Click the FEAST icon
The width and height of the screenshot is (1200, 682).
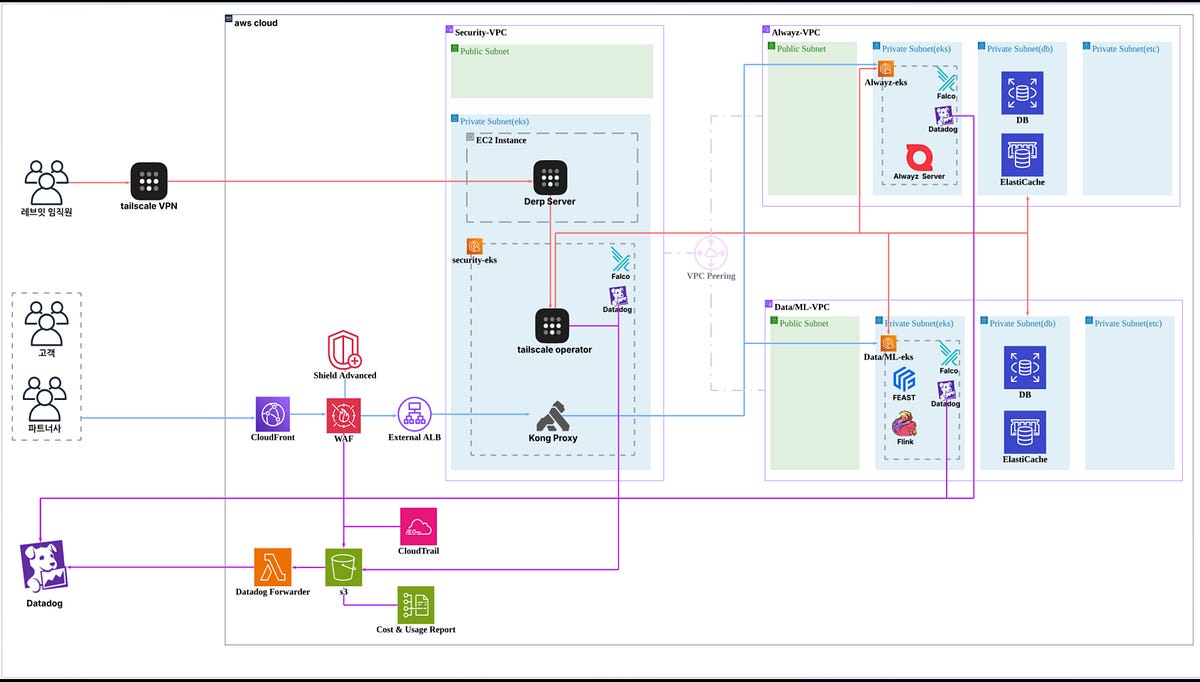coord(904,379)
